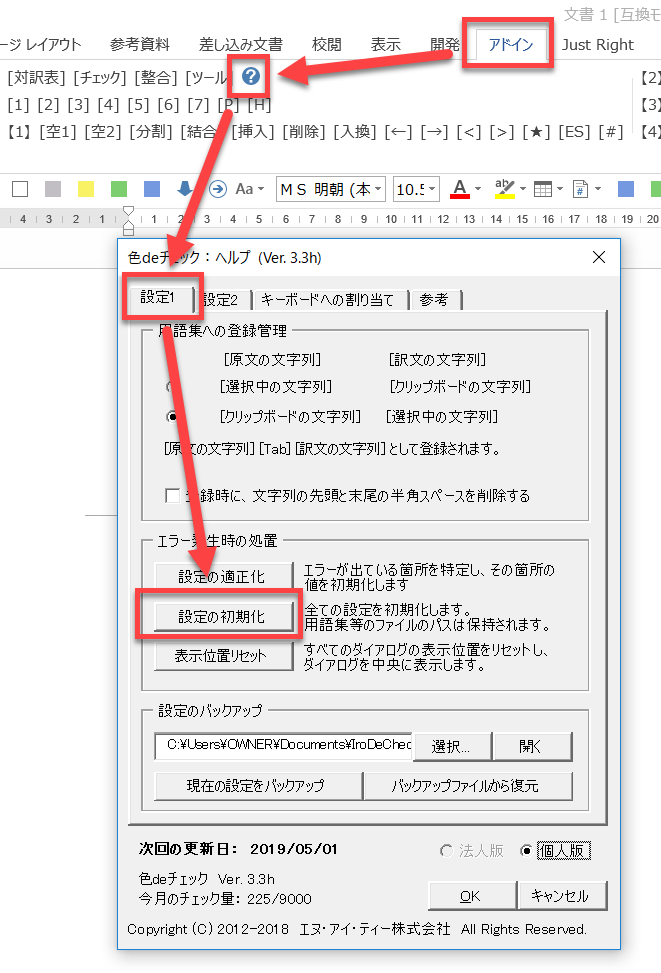Screen dimensions: 661x973
Task: Click 現在の設定をバックアップ button
Action: (x=255, y=785)
